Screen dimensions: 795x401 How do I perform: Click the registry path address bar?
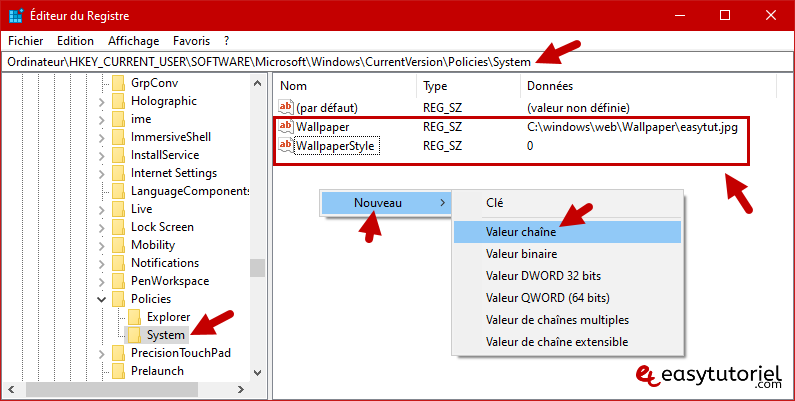tap(397, 62)
